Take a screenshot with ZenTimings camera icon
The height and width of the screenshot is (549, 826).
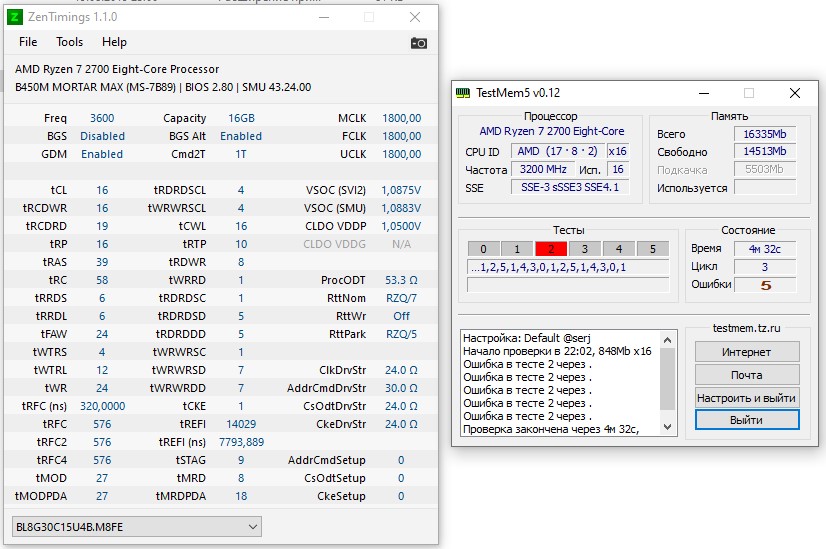[x=419, y=43]
